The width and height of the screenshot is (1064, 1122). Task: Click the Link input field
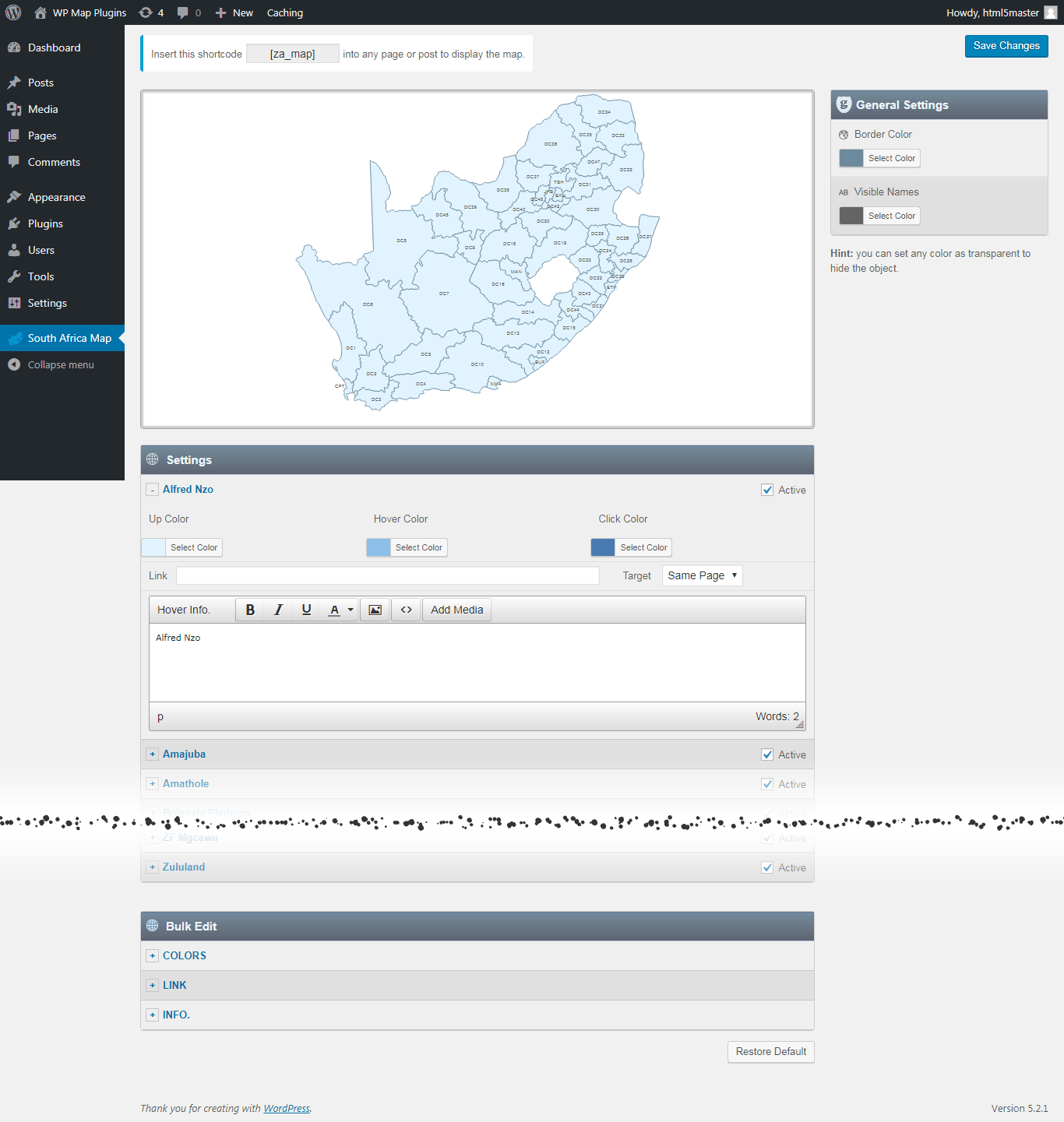coord(388,575)
